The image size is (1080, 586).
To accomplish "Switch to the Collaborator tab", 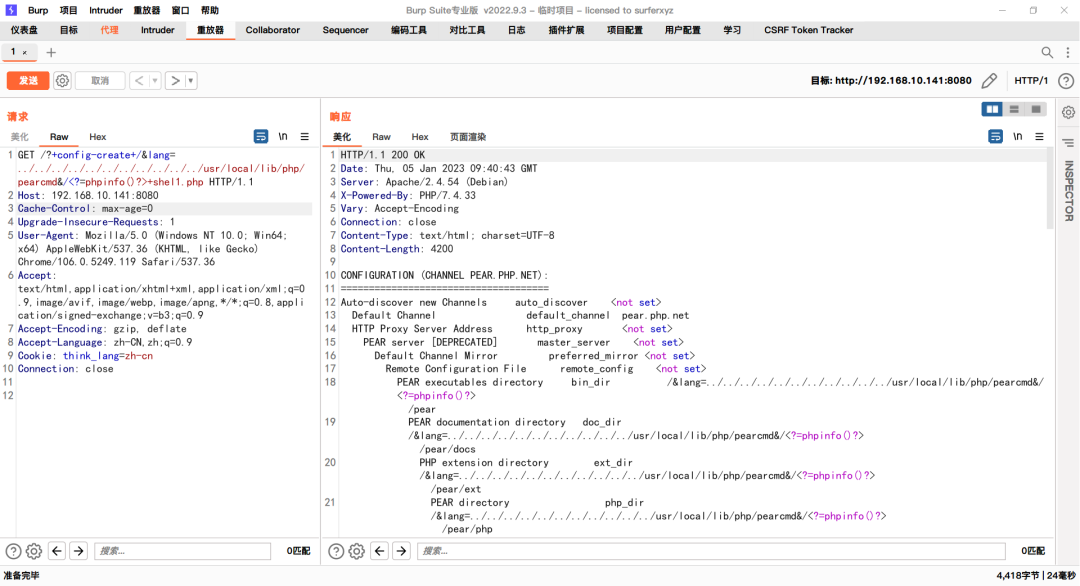I will click(272, 30).
